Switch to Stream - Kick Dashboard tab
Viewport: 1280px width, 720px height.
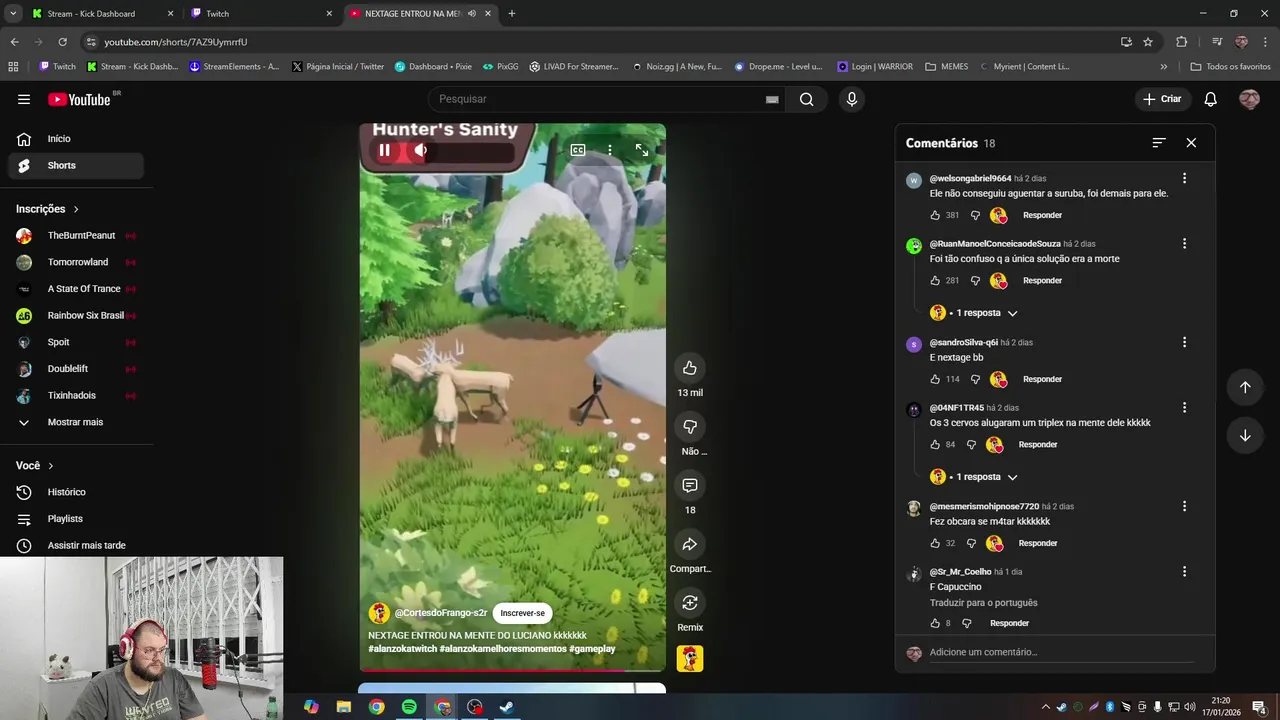(101, 14)
